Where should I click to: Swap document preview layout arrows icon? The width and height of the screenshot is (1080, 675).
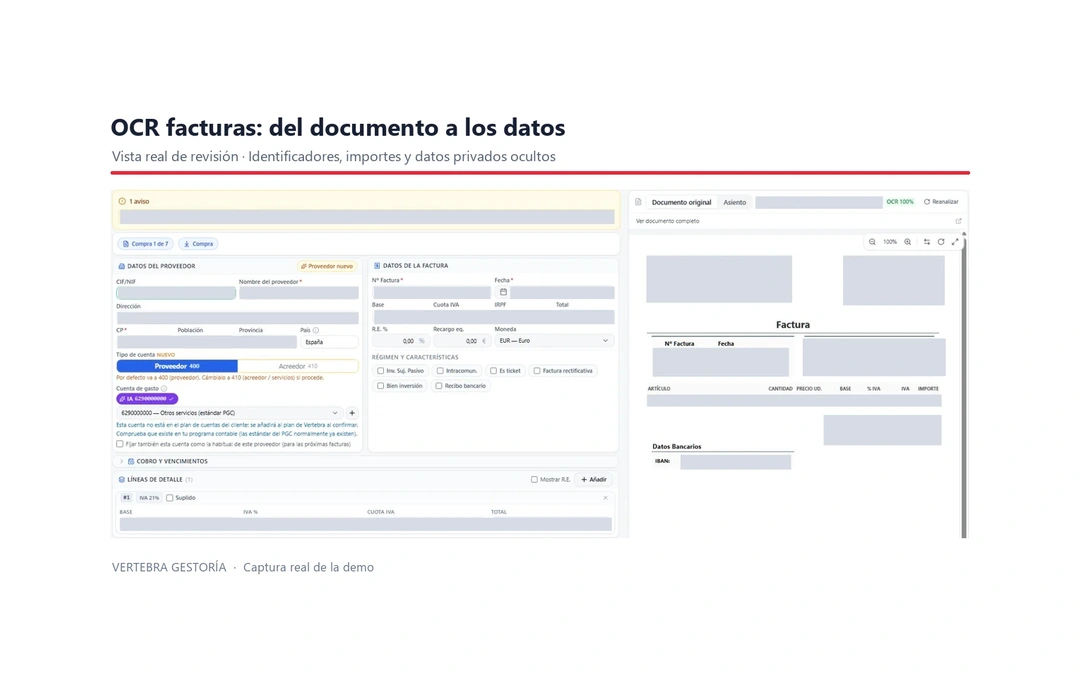pos(926,242)
